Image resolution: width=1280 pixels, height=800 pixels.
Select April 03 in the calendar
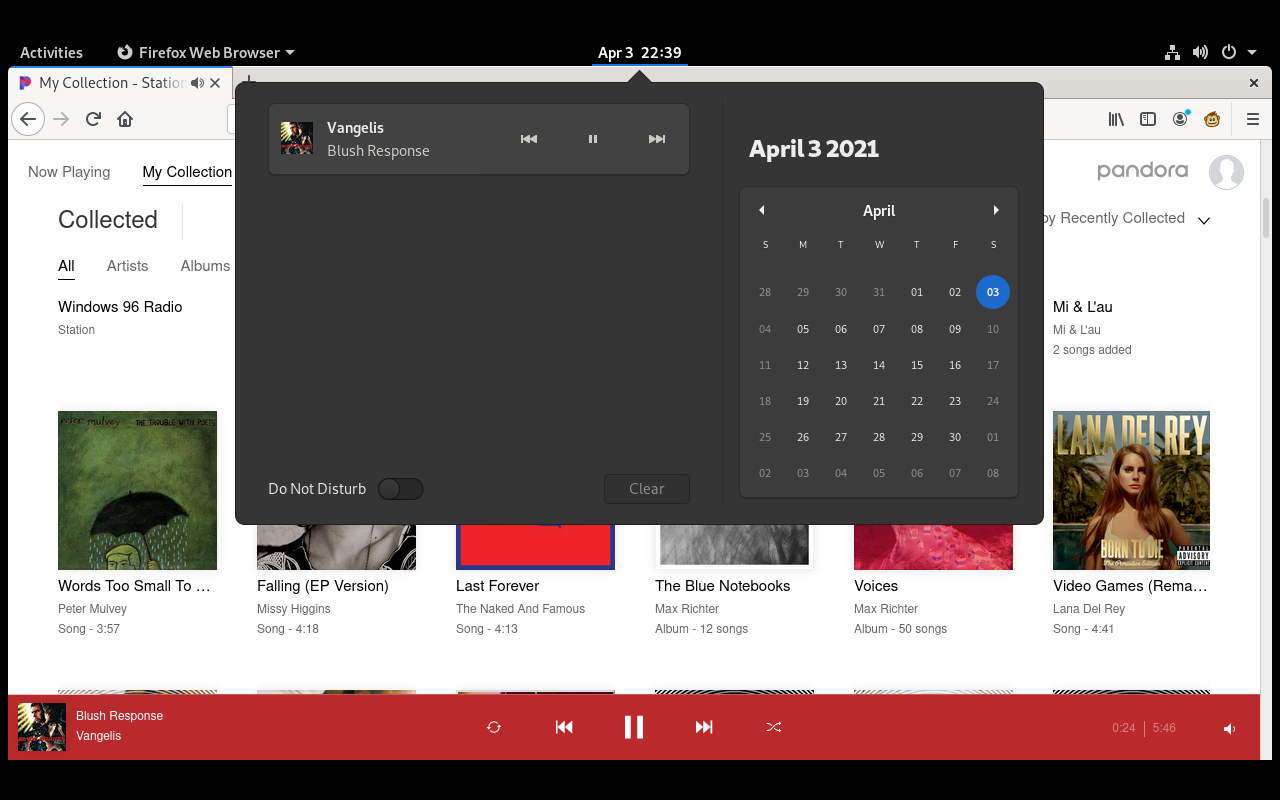993,292
